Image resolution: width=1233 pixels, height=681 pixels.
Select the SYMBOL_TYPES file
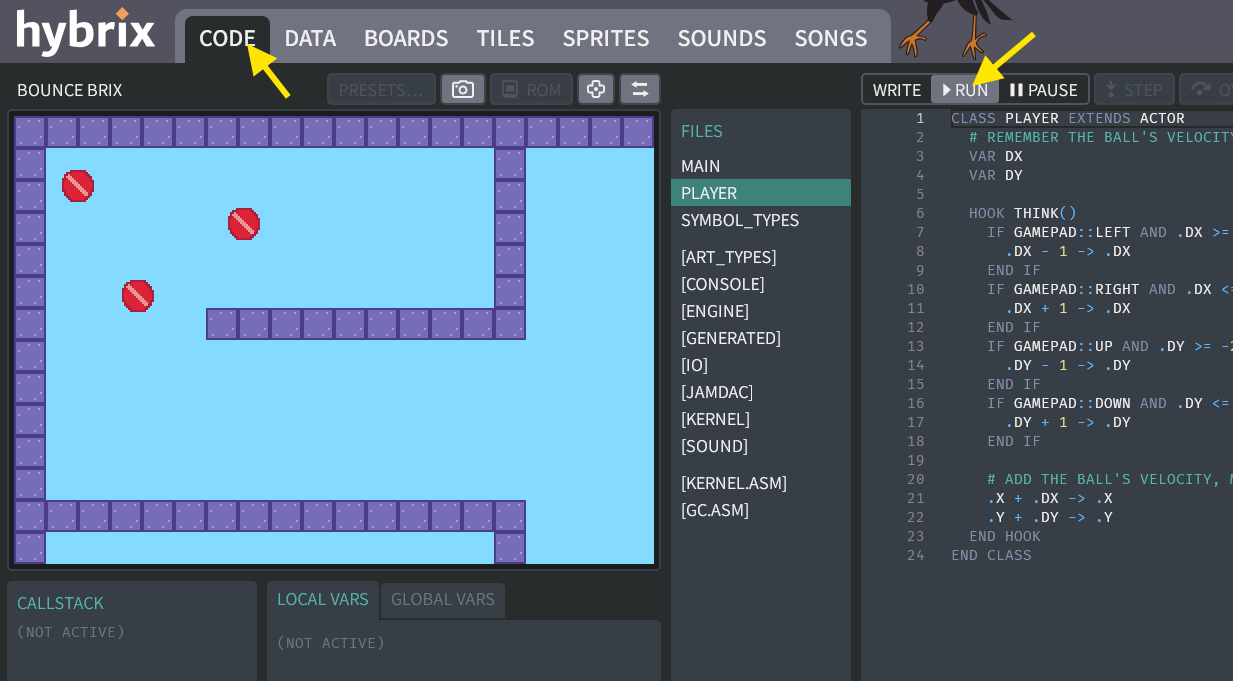pyautogui.click(x=740, y=220)
